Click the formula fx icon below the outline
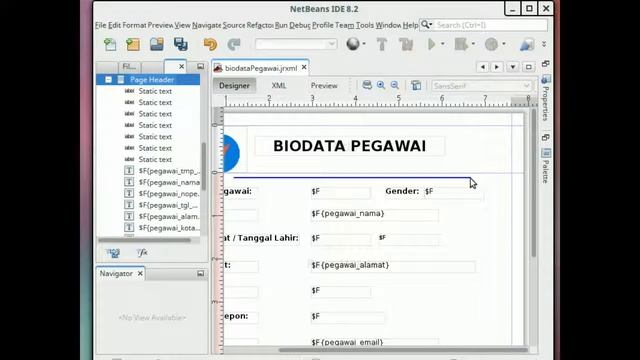Image resolution: width=640 pixels, height=360 pixels. click(x=142, y=253)
